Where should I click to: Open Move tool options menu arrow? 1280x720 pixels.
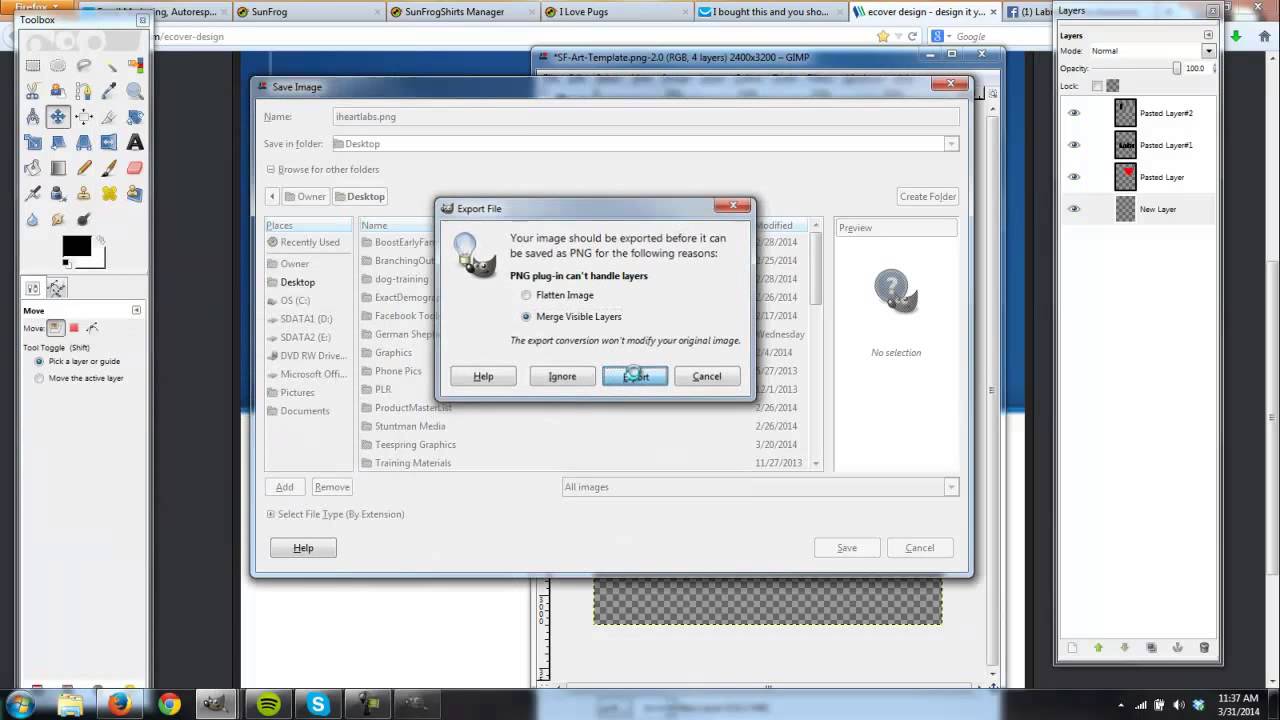tap(136, 310)
